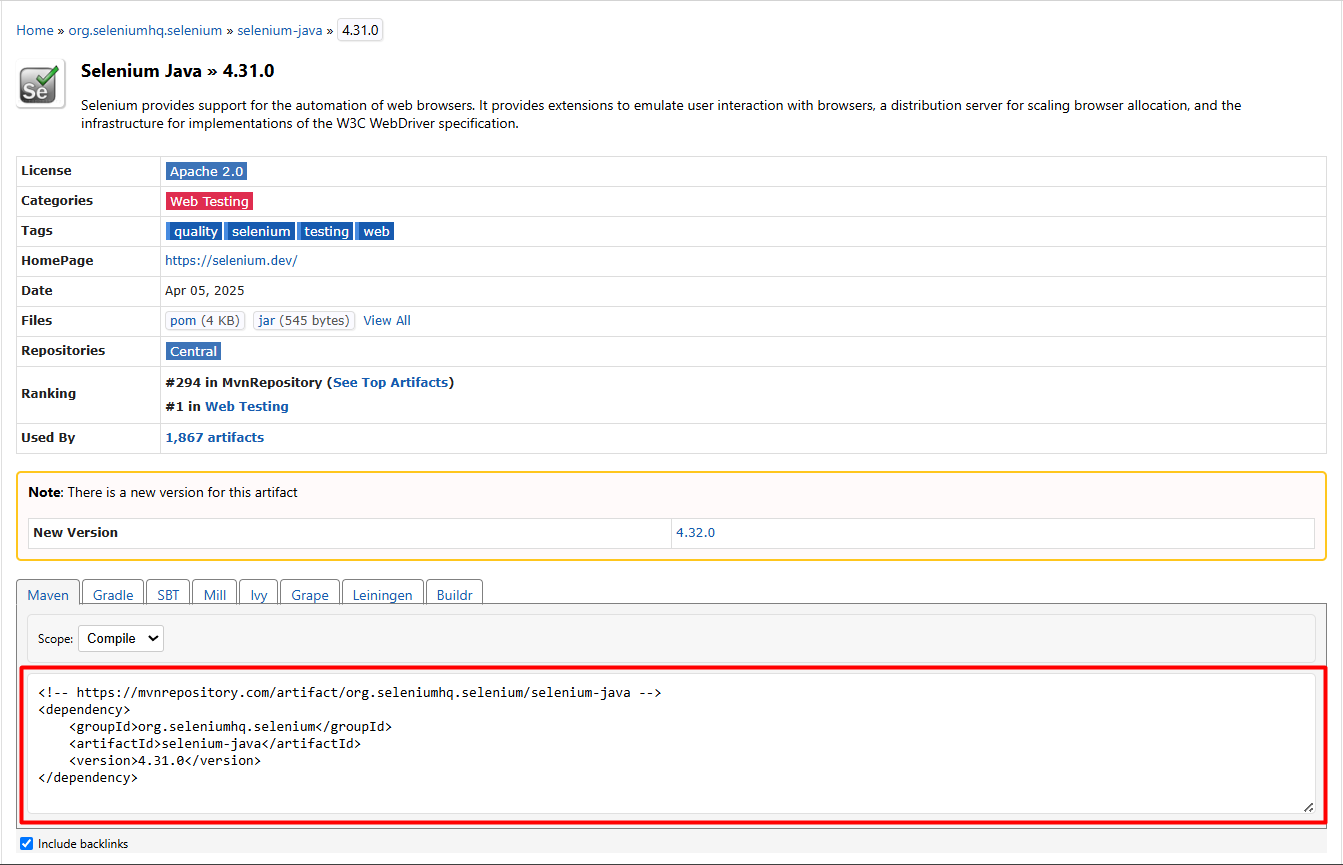Click the HomePage row label
This screenshot has height=865, width=1343.
click(57, 260)
